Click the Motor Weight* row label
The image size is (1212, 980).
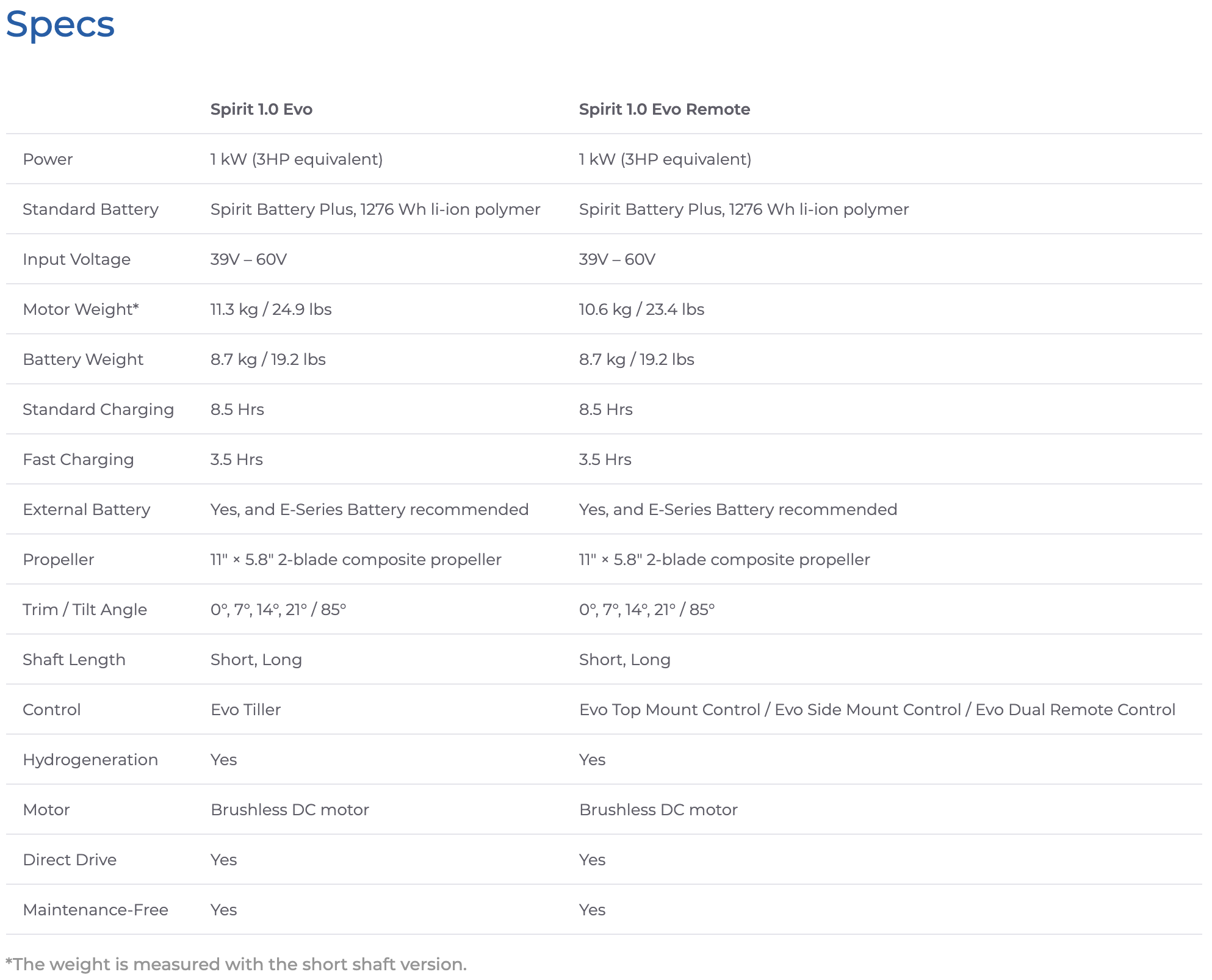tap(81, 309)
